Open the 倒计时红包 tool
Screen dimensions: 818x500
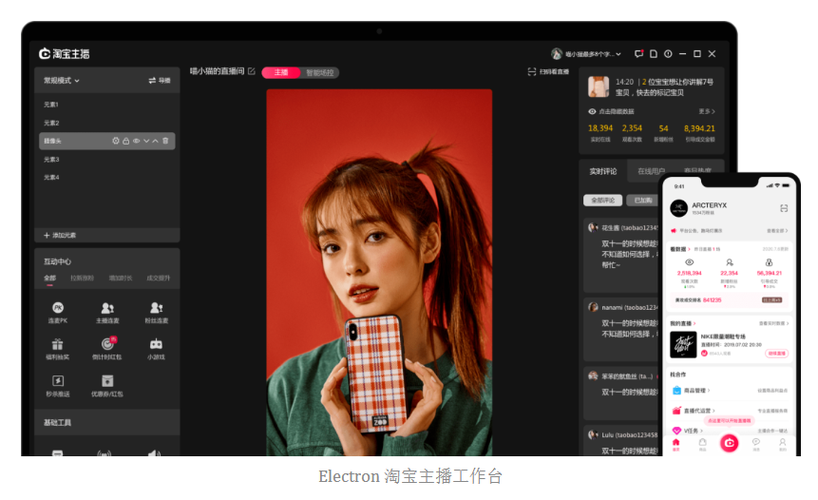[107, 349]
